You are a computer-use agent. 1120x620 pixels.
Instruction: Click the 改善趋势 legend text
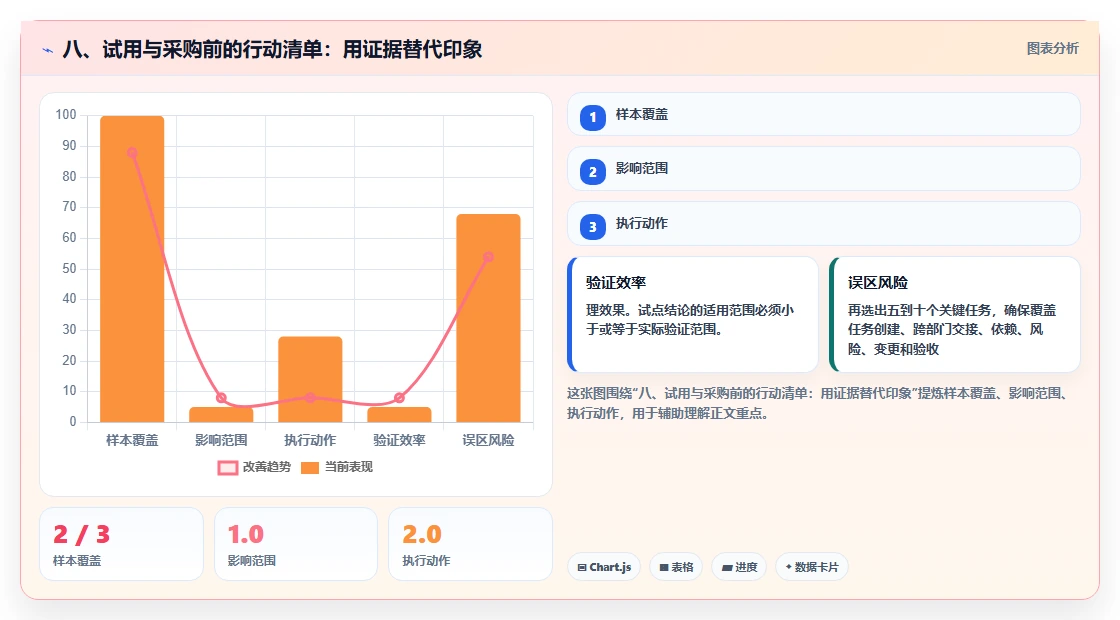click(x=267, y=467)
